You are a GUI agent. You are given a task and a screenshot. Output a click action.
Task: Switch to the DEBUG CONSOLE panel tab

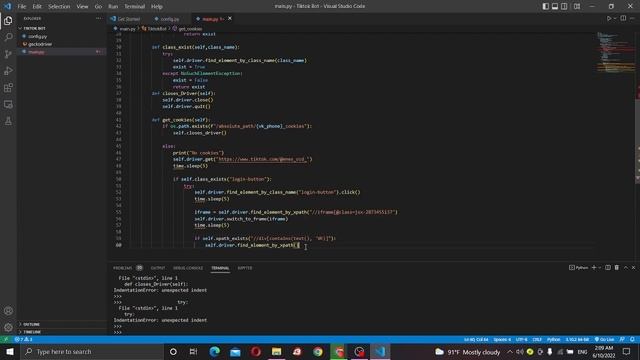(x=188, y=268)
